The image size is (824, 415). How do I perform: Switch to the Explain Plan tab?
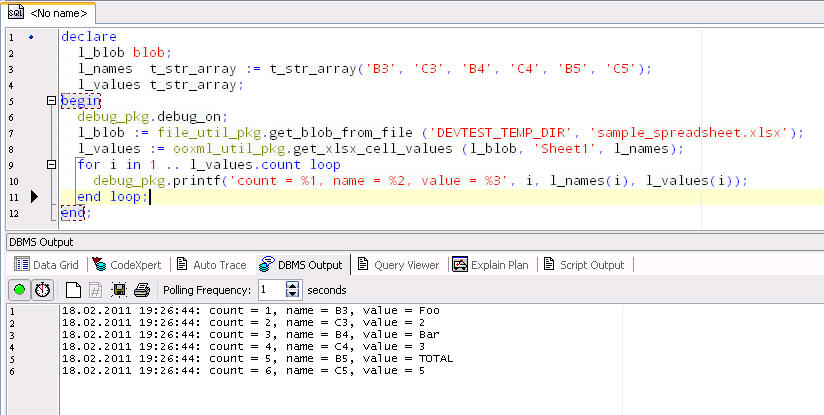490,264
